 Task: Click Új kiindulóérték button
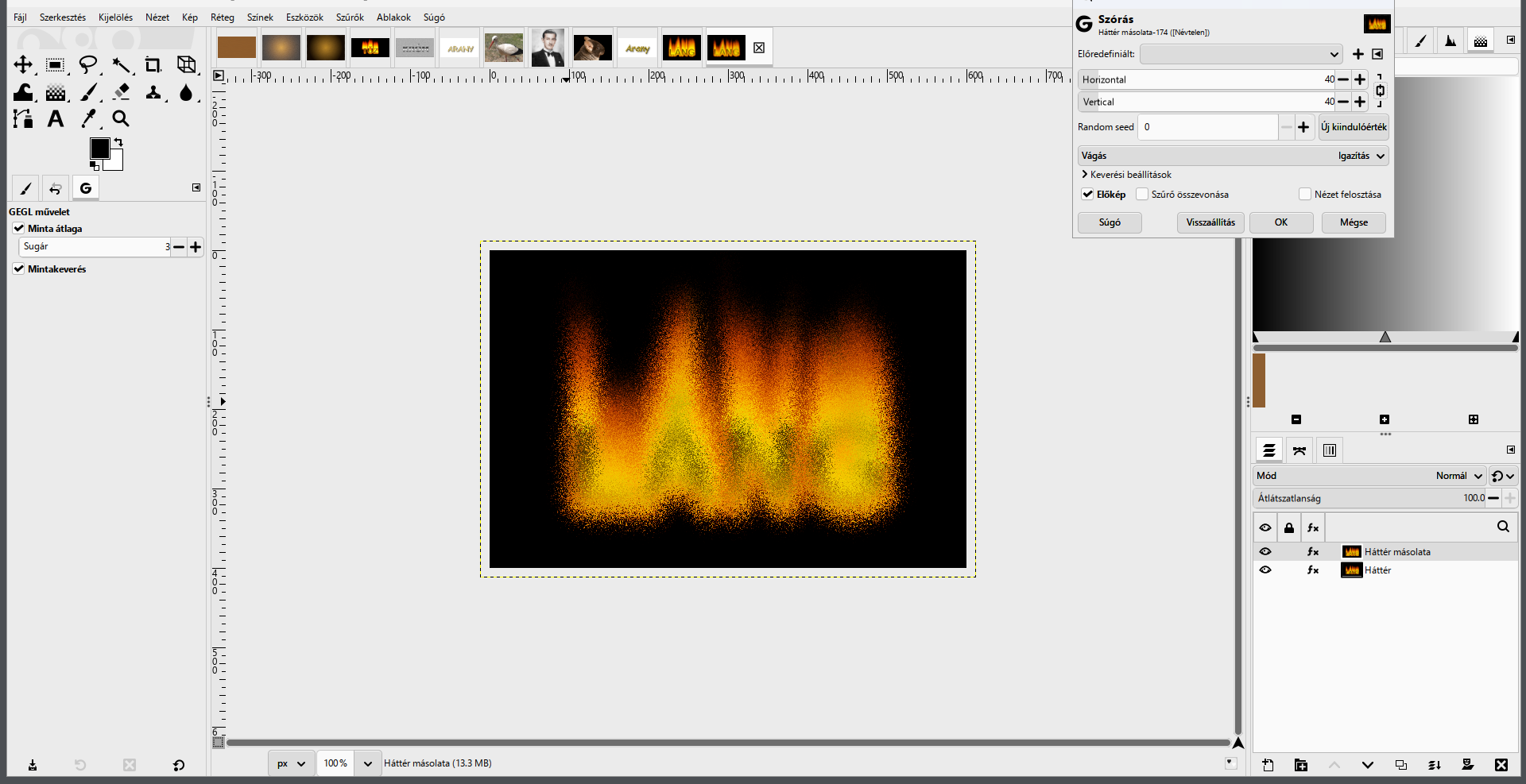pyautogui.click(x=1354, y=127)
